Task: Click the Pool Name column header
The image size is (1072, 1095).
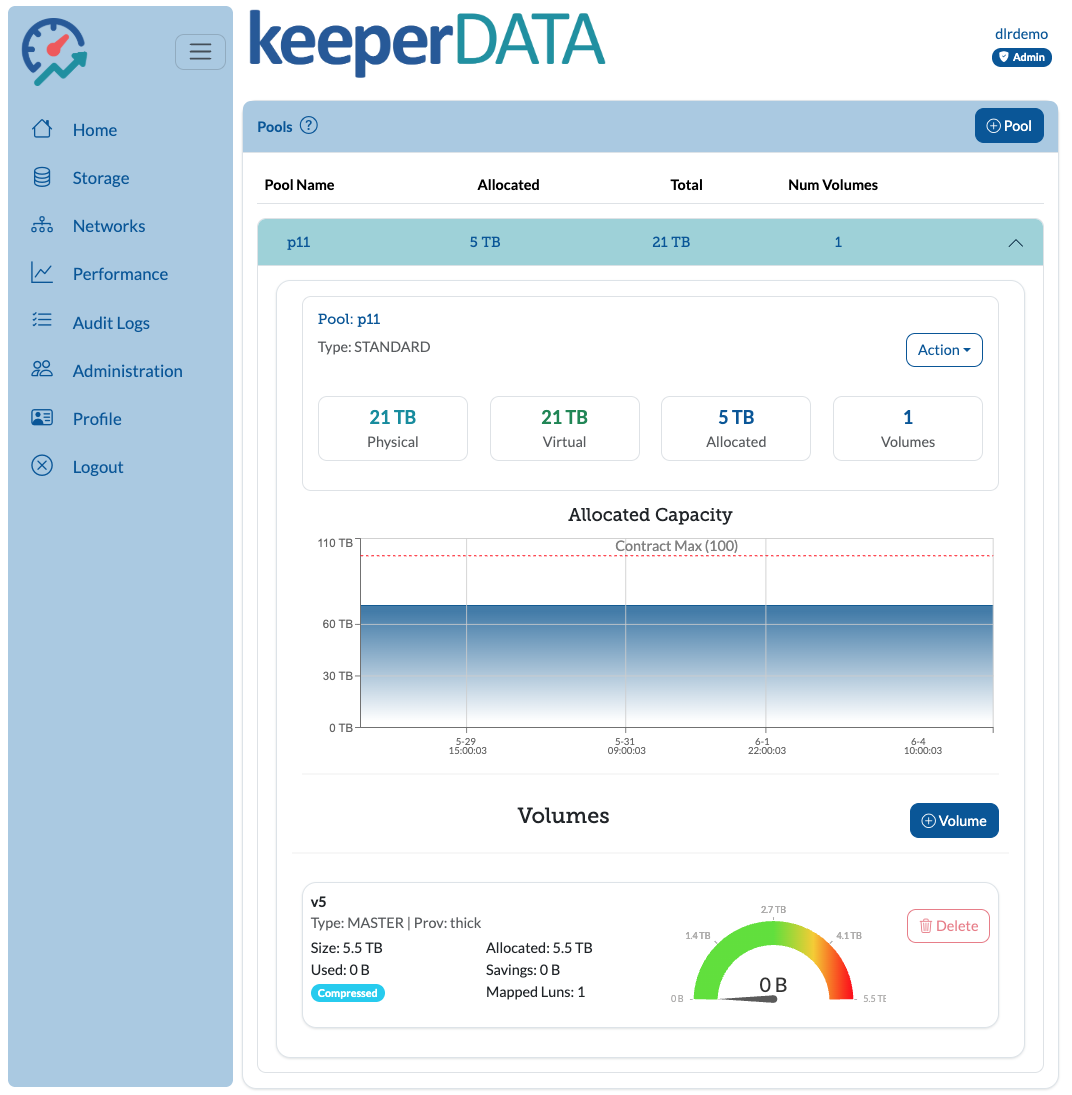Action: point(299,185)
